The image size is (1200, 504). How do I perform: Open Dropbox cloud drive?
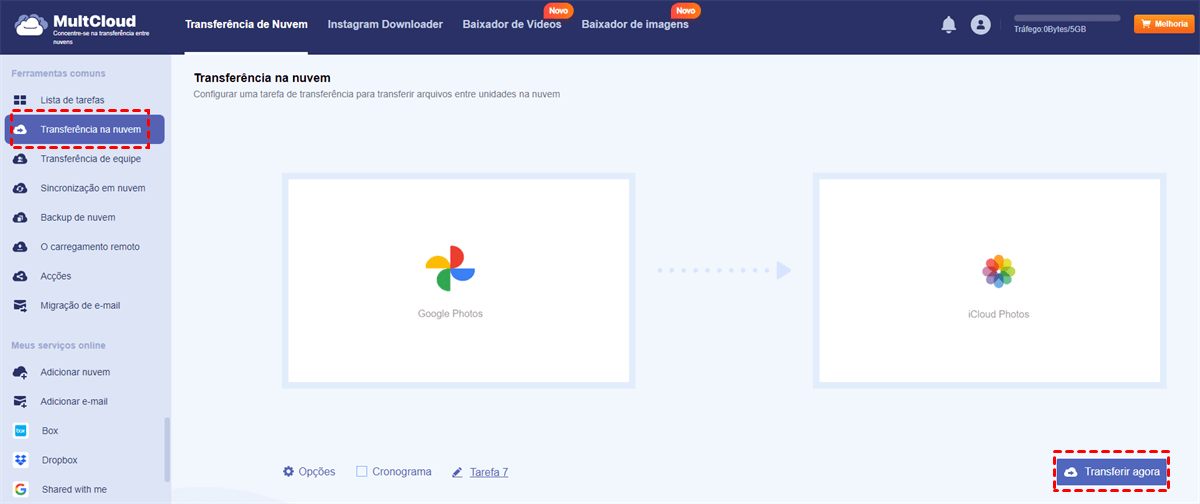[x=60, y=460]
